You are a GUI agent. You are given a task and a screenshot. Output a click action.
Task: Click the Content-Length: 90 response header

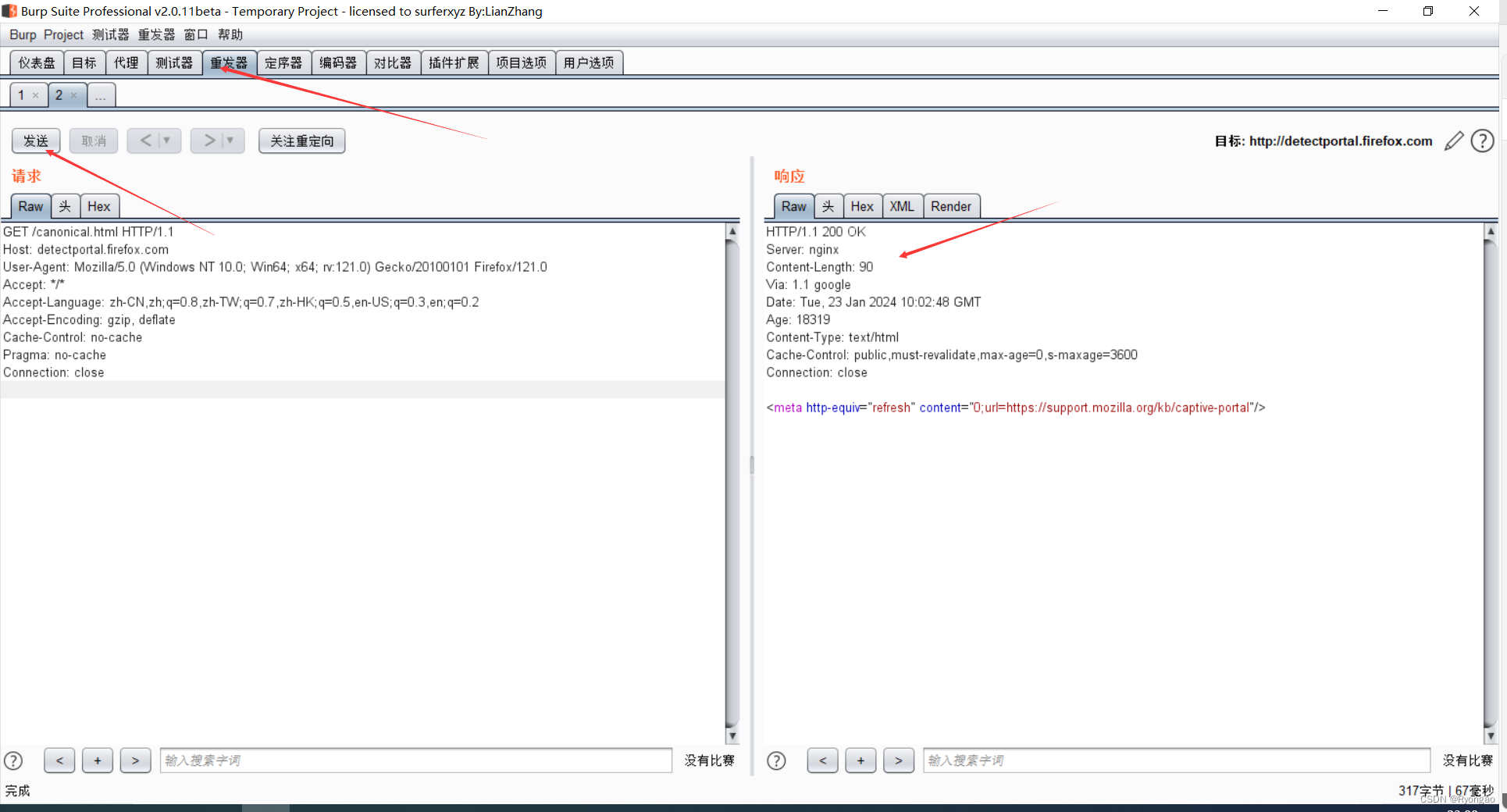click(x=820, y=267)
